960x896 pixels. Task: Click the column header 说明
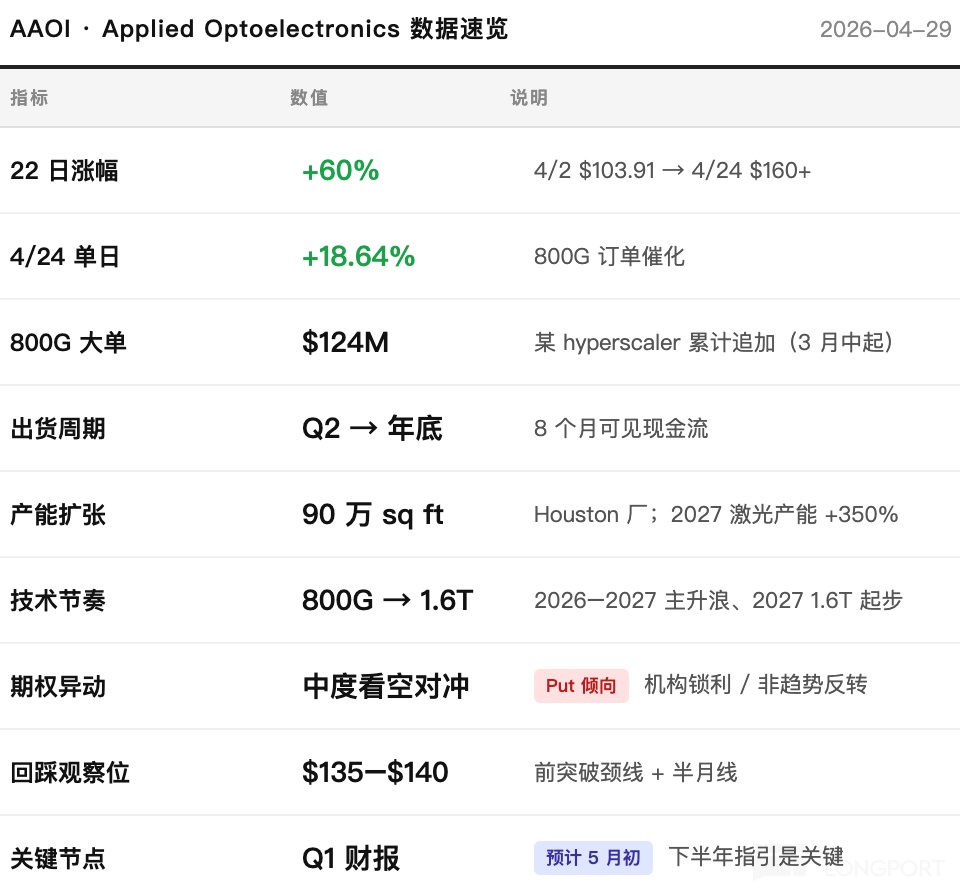529,97
